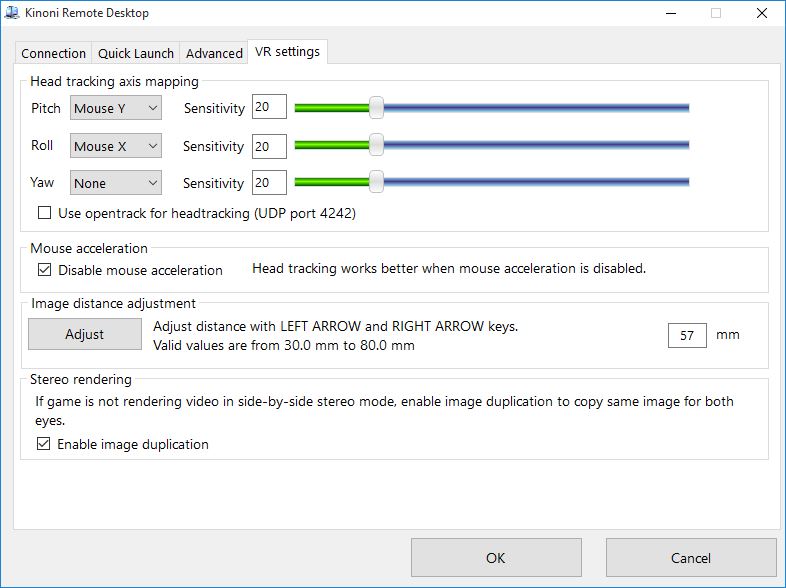Viewport: 786px width, 588px height.
Task: Open the Yaw axis mapping dropdown
Action: [116, 183]
